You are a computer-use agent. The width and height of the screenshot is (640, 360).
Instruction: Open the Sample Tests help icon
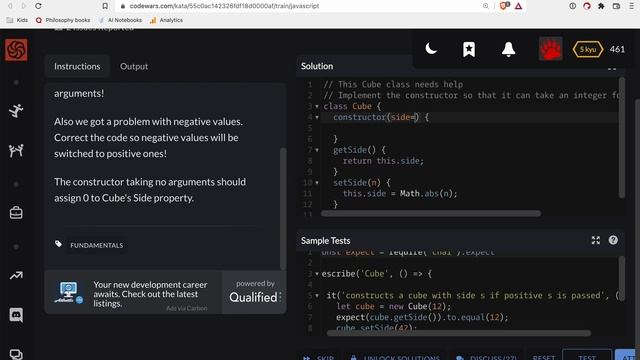[x=613, y=240]
